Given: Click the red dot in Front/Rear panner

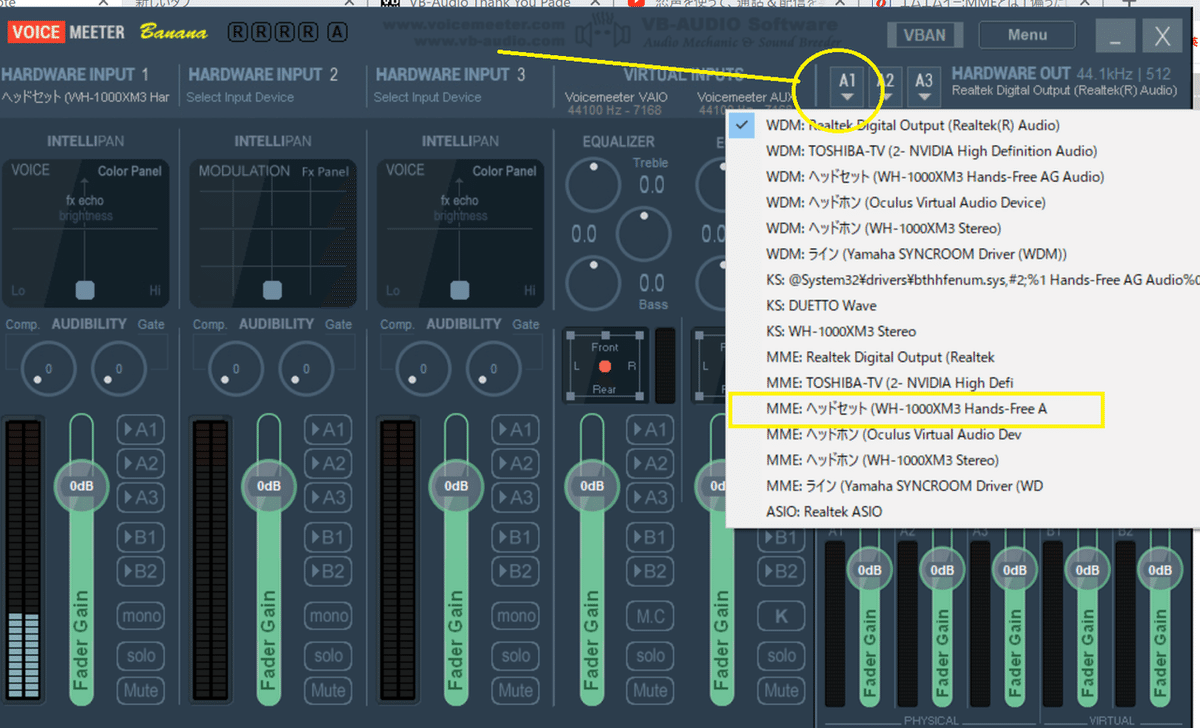Looking at the screenshot, I should 605,367.
